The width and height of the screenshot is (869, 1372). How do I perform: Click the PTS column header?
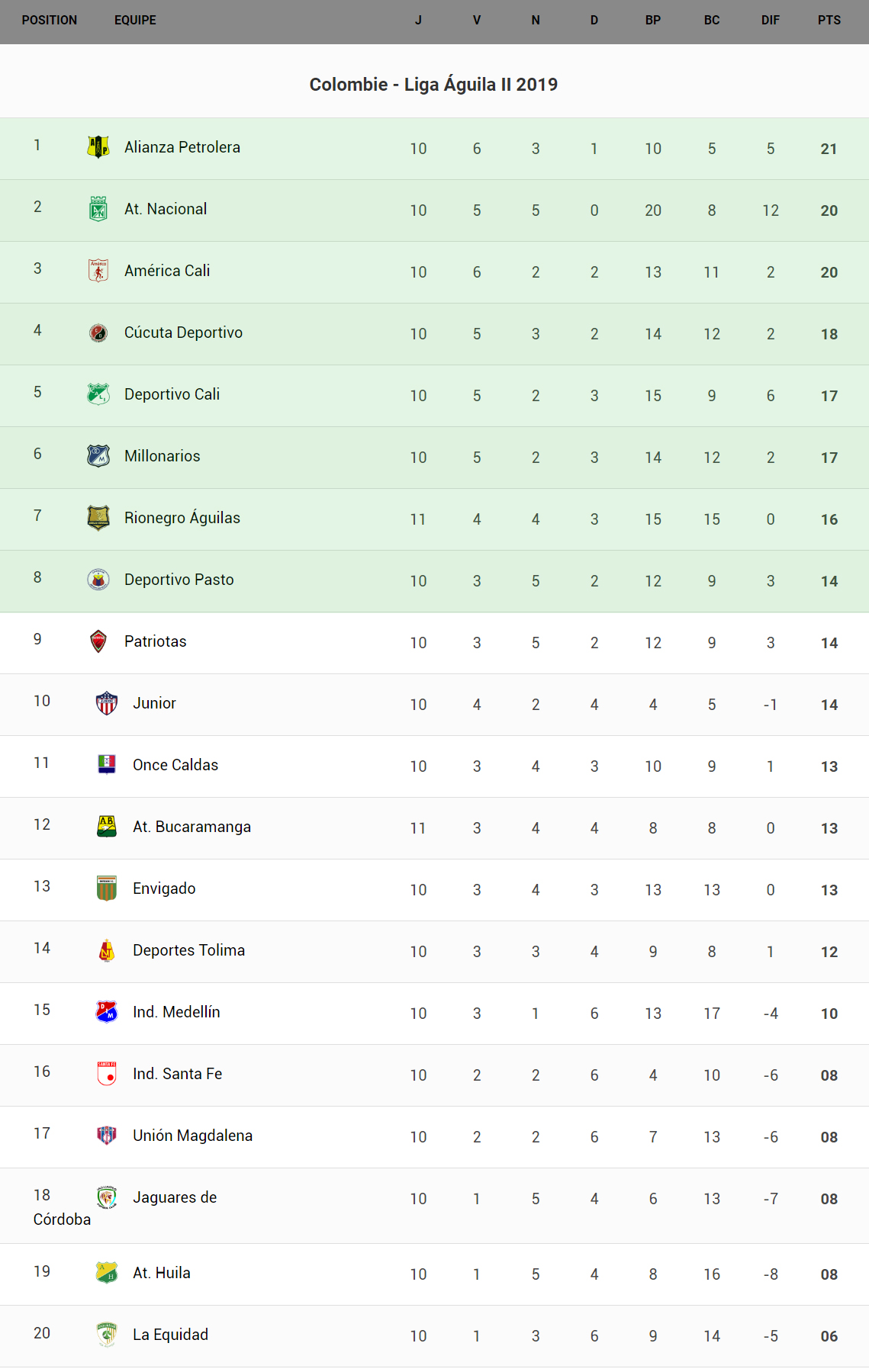(829, 21)
